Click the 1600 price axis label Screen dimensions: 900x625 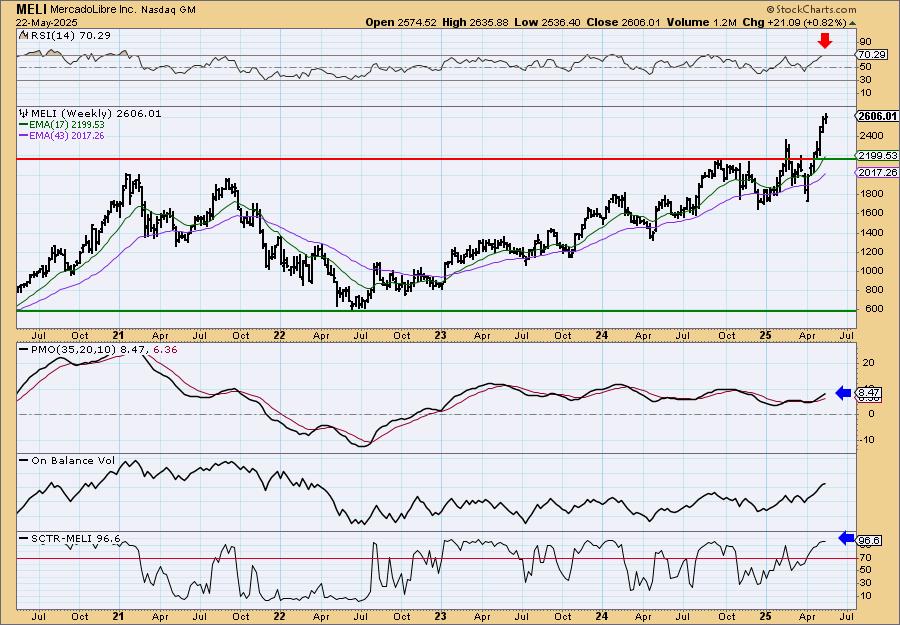coord(871,213)
